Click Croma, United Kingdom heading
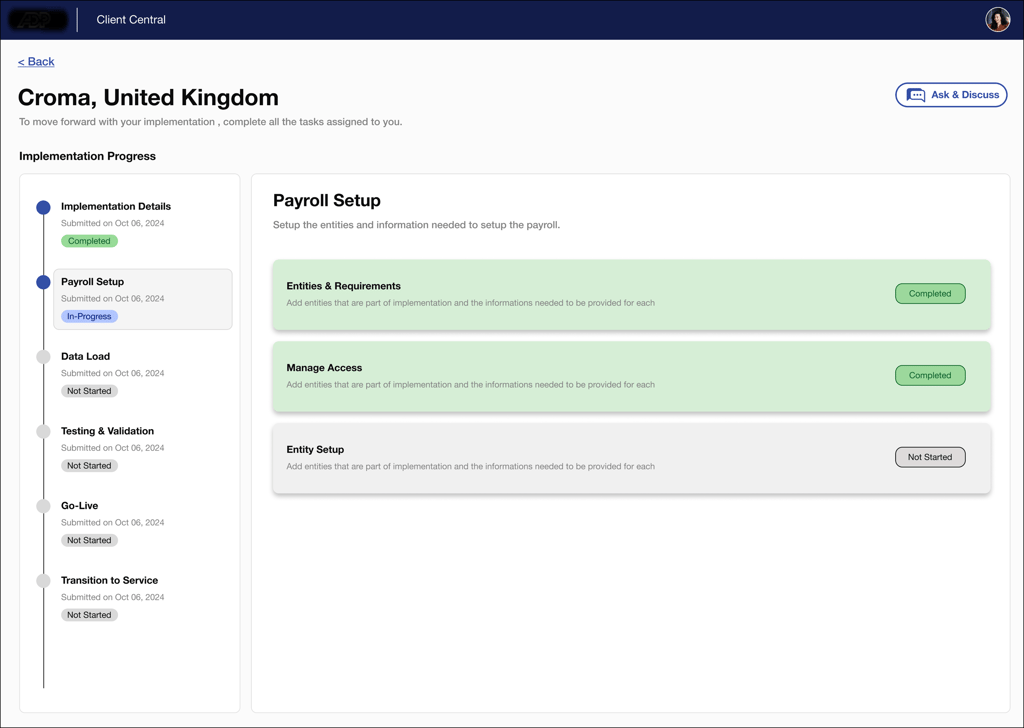 (148, 97)
